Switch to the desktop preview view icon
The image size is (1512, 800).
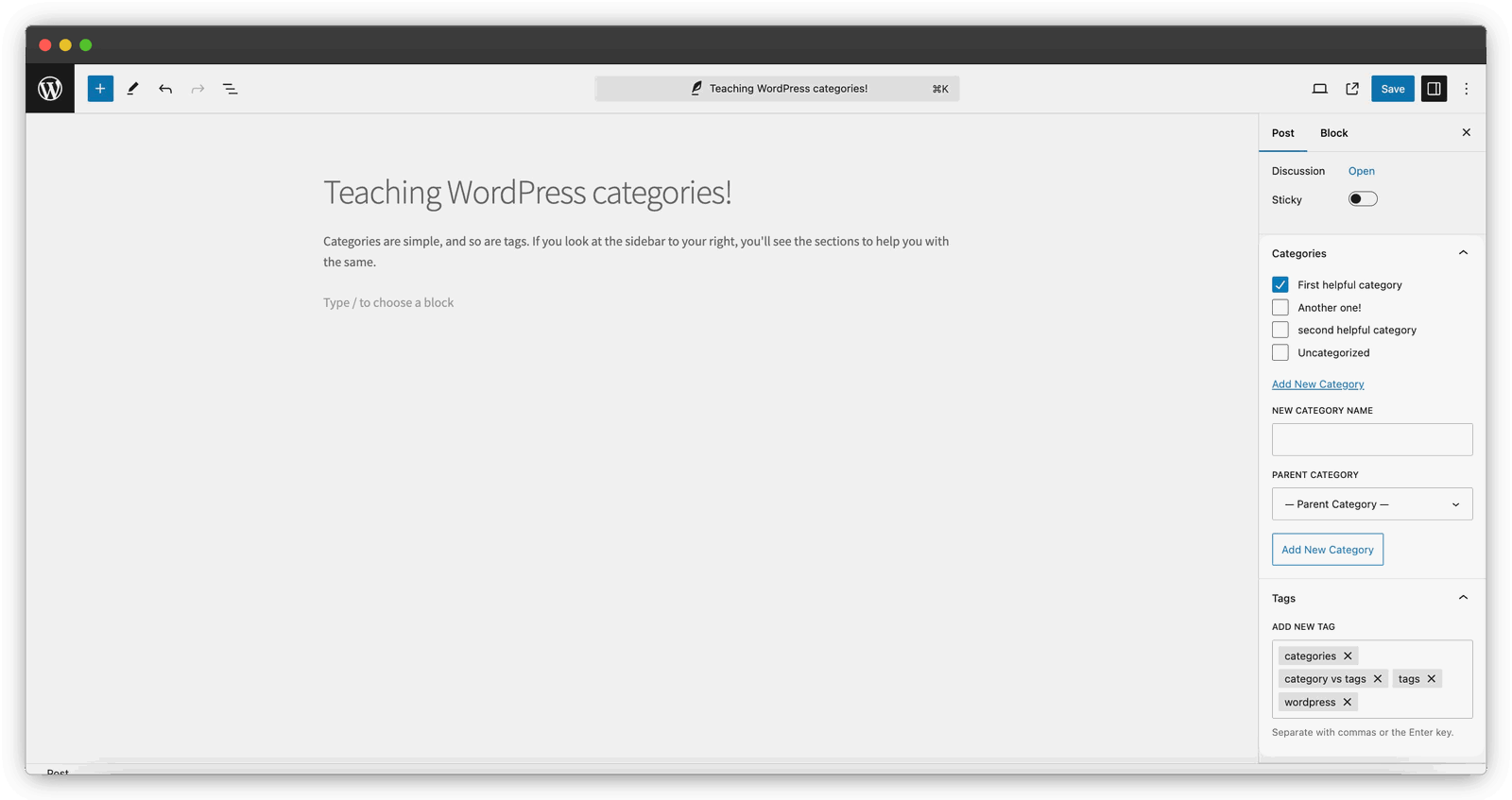1319,89
